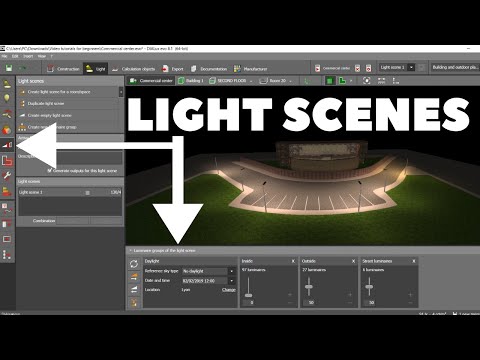Open the Export mode tab
This screenshot has width=480, height=360.
coord(173,69)
